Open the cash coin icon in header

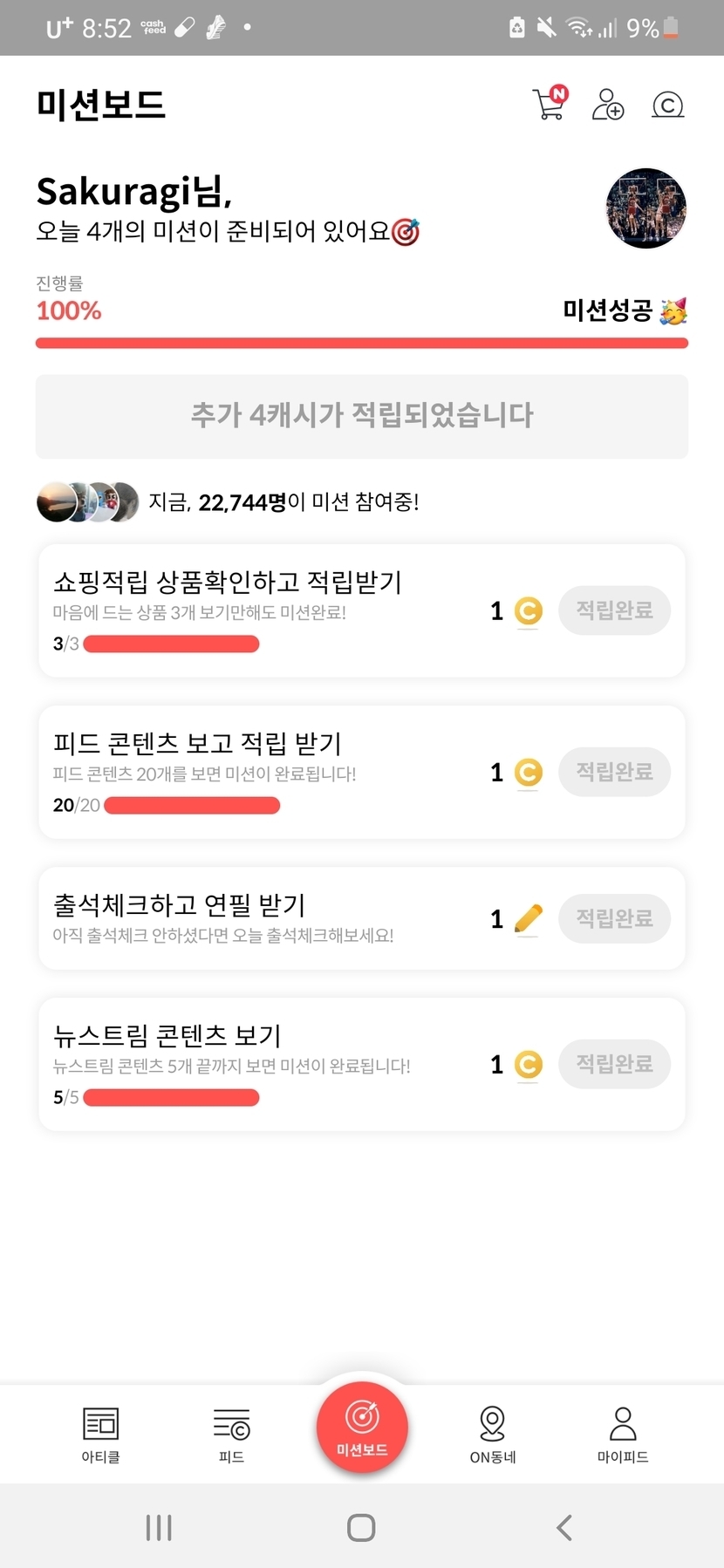pyautogui.click(x=667, y=105)
